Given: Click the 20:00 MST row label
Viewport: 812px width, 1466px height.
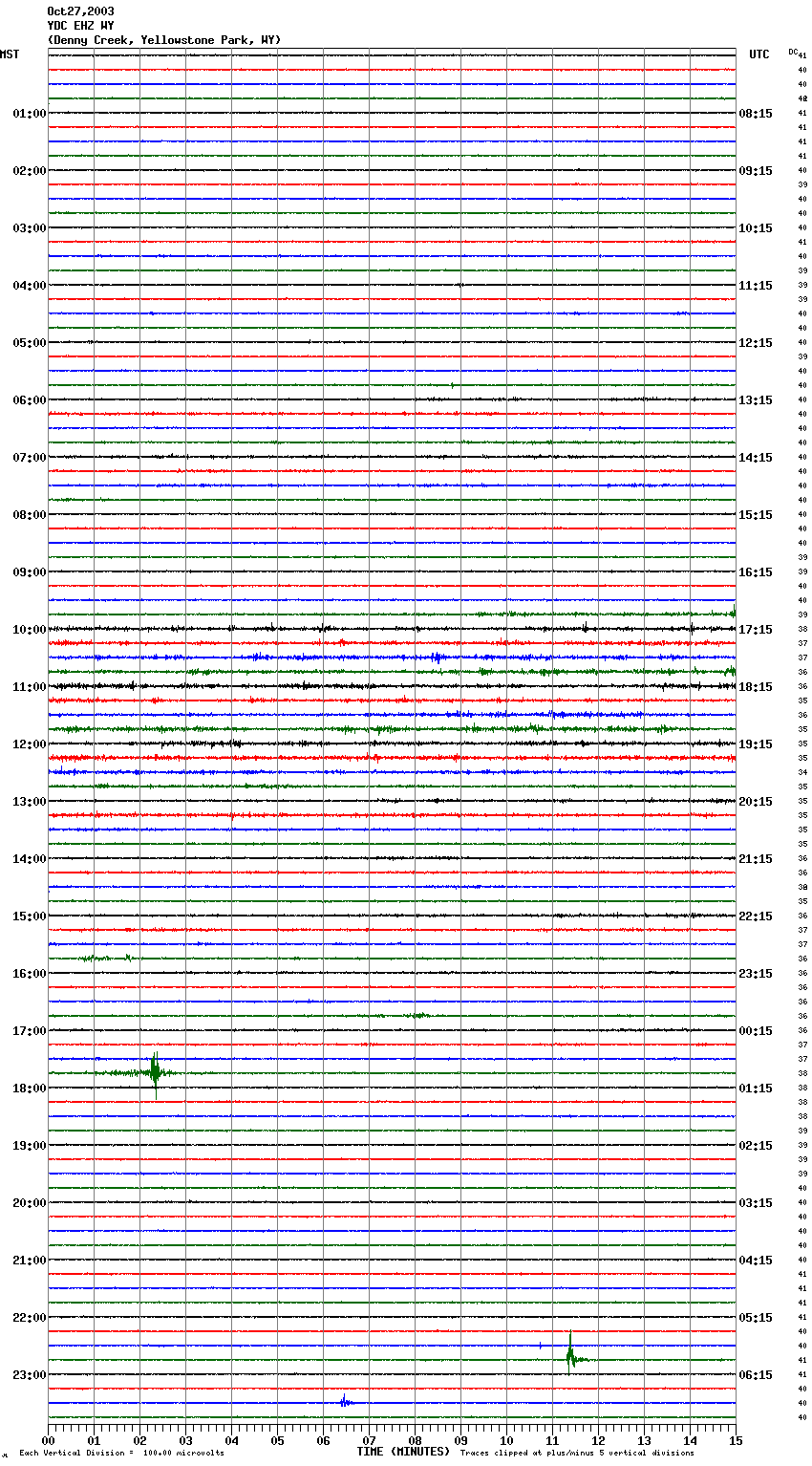Looking at the screenshot, I should 30,1203.
